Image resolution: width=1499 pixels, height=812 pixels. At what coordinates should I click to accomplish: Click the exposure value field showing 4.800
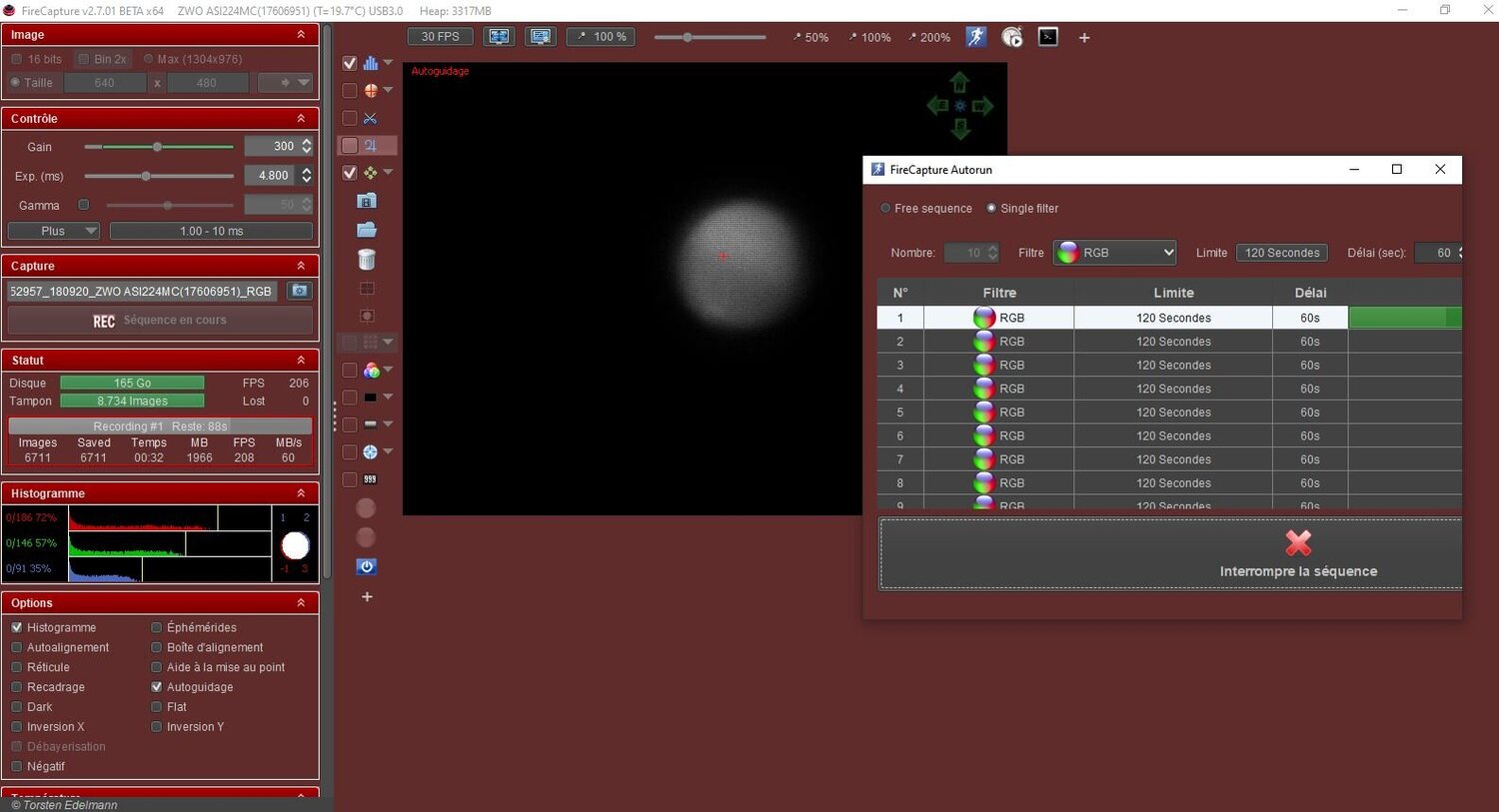(272, 175)
